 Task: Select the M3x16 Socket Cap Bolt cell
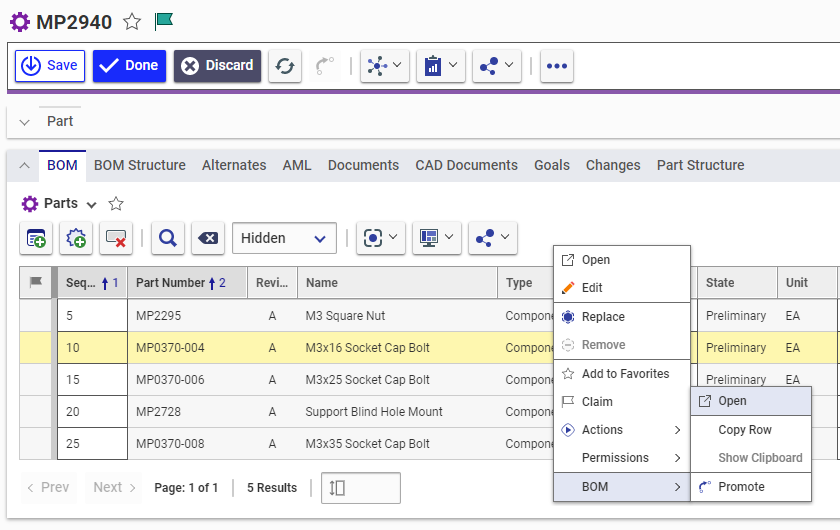398,348
